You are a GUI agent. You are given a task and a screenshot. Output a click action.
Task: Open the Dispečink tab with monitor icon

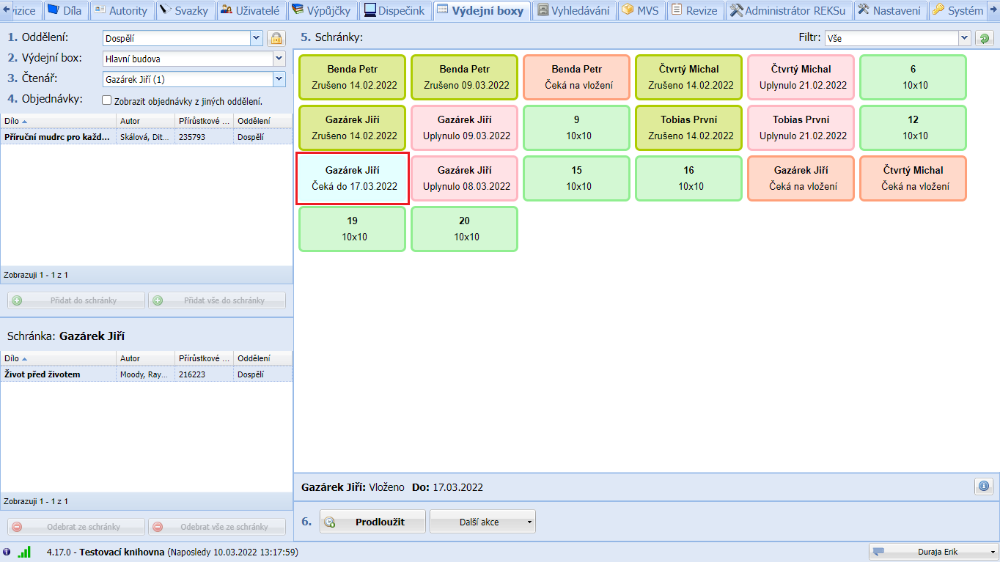point(395,11)
